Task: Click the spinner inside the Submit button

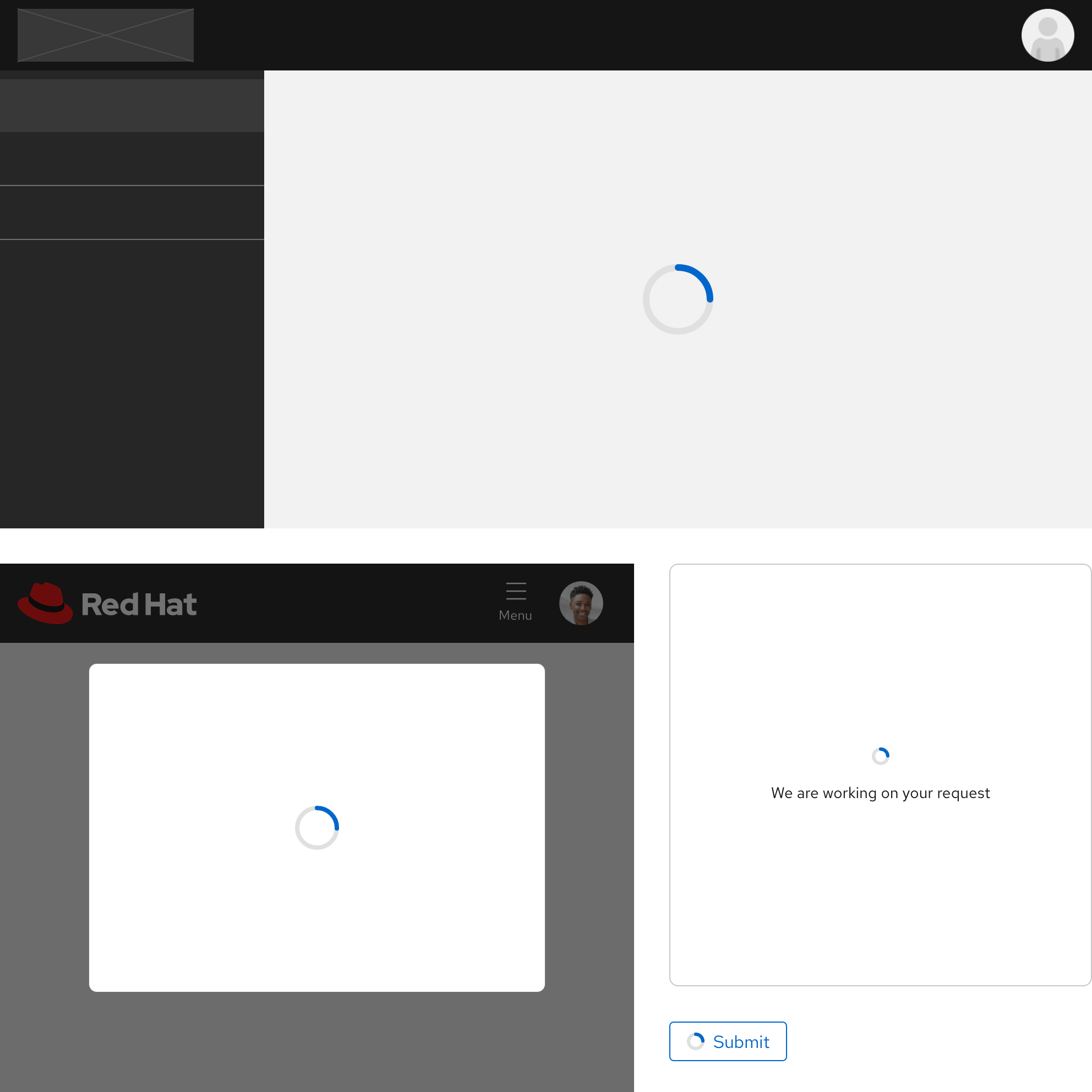Action: [x=696, y=1041]
